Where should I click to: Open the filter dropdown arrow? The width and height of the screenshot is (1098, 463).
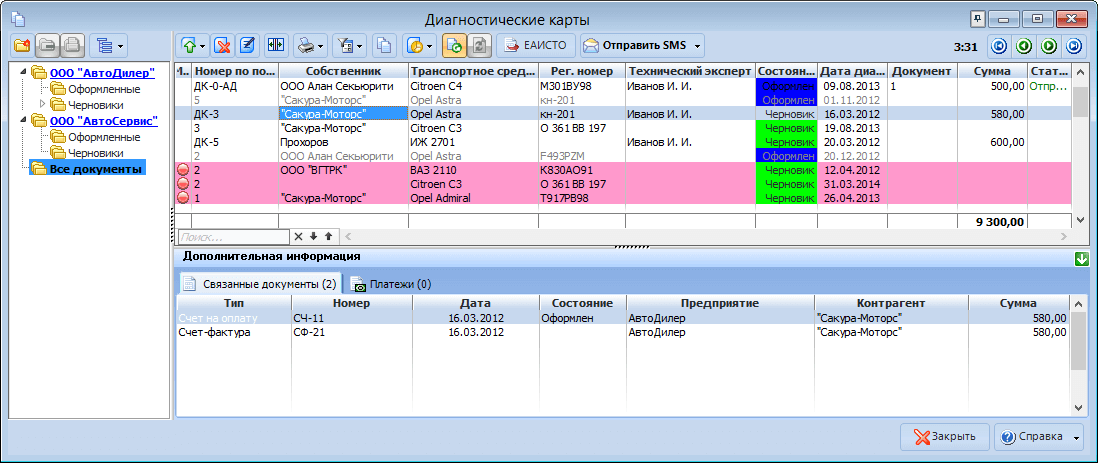click(360, 46)
